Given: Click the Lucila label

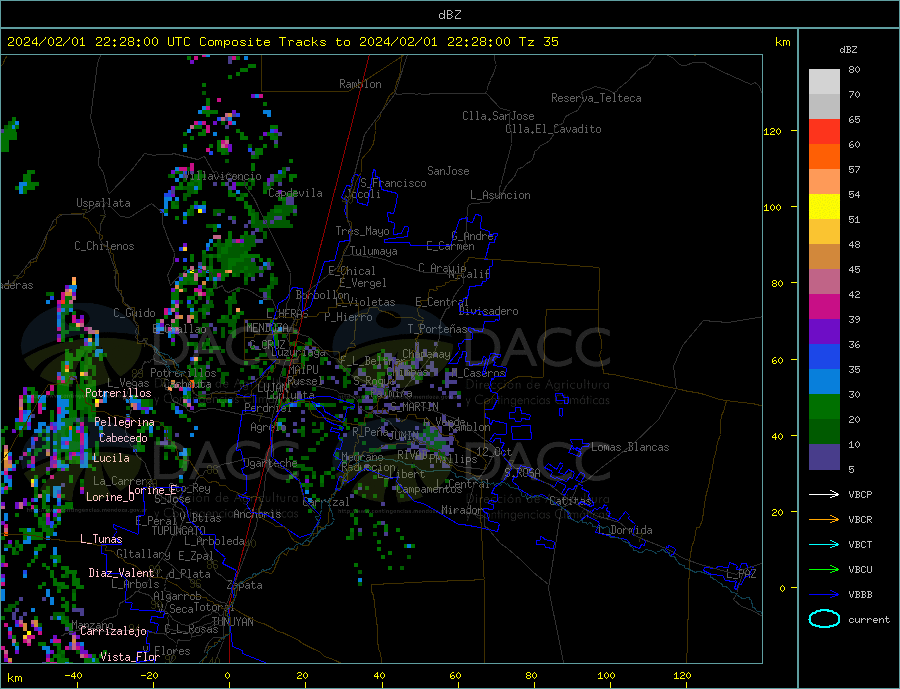Looking at the screenshot, I should 111,458.
